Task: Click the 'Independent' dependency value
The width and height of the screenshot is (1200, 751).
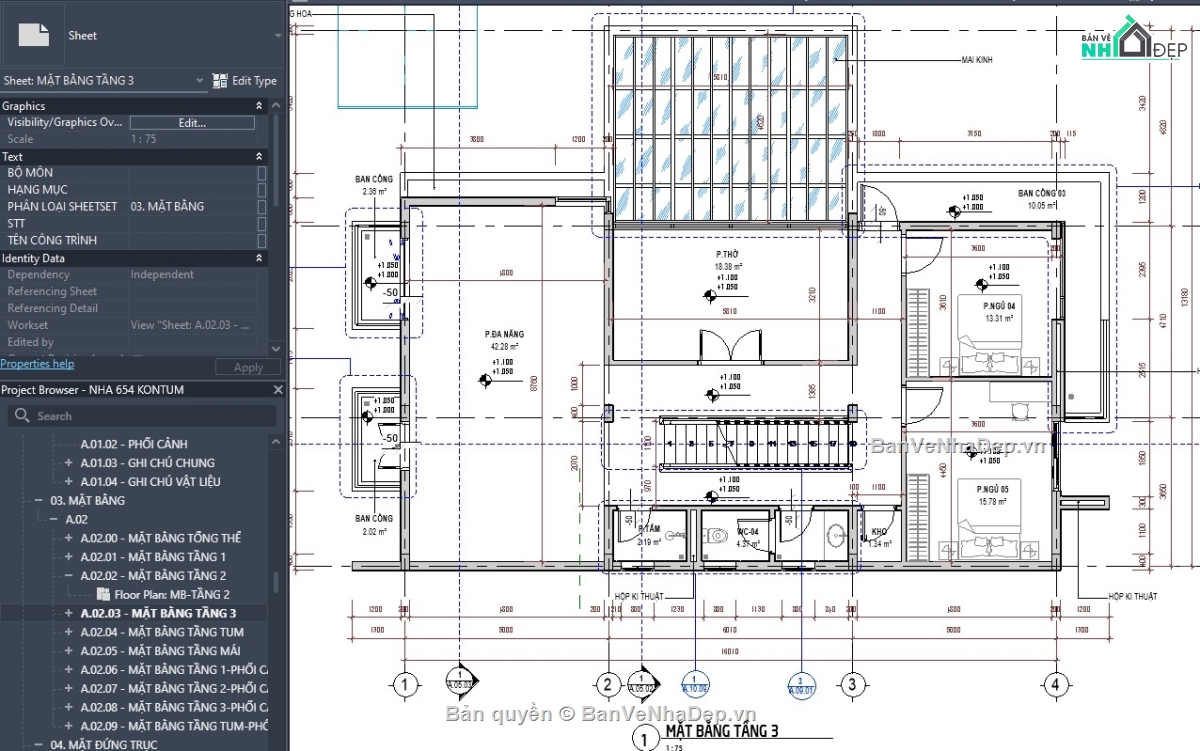Action: coord(164,274)
